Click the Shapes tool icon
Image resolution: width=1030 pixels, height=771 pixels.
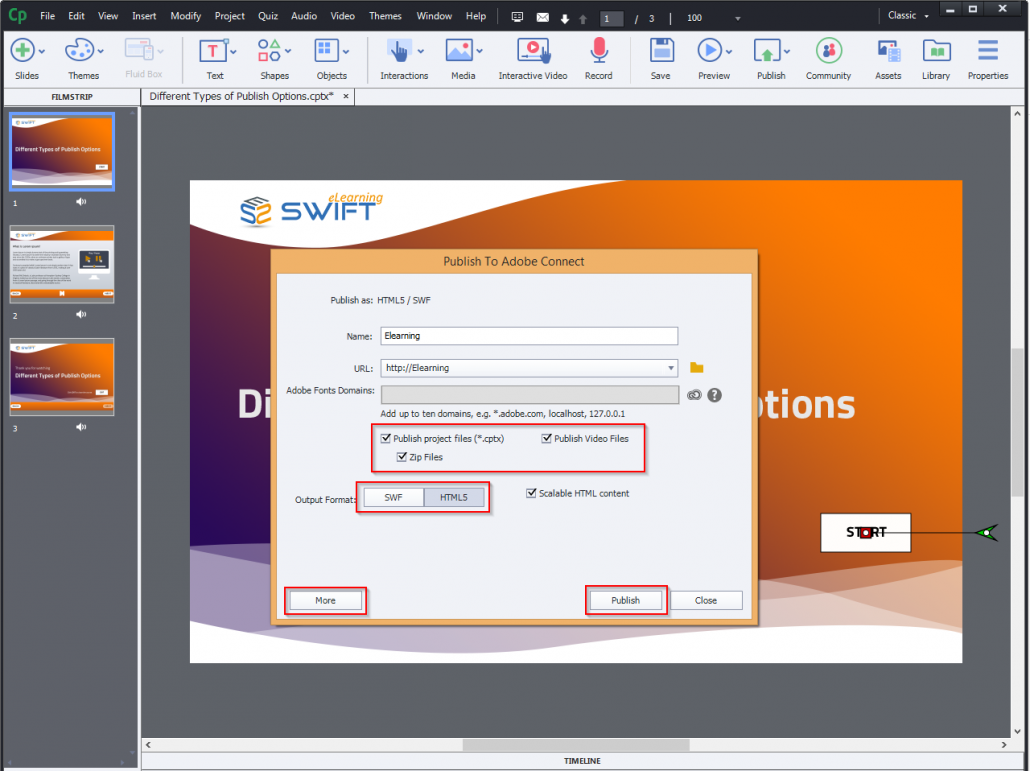(x=269, y=51)
